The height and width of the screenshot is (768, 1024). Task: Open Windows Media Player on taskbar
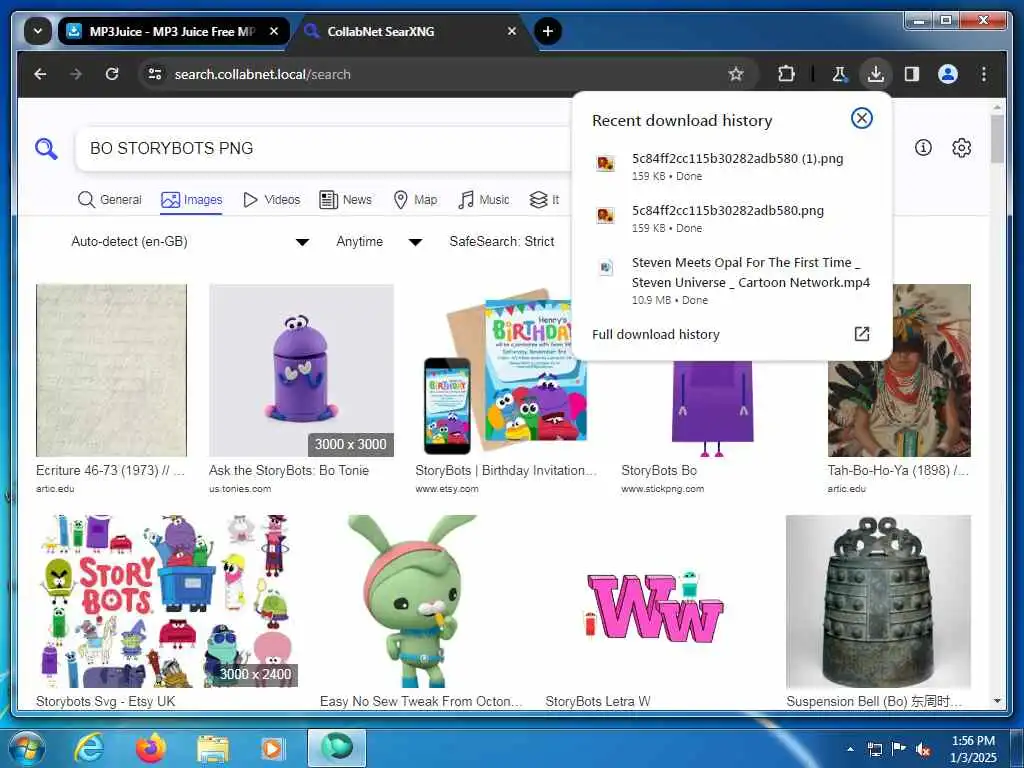tap(272, 748)
